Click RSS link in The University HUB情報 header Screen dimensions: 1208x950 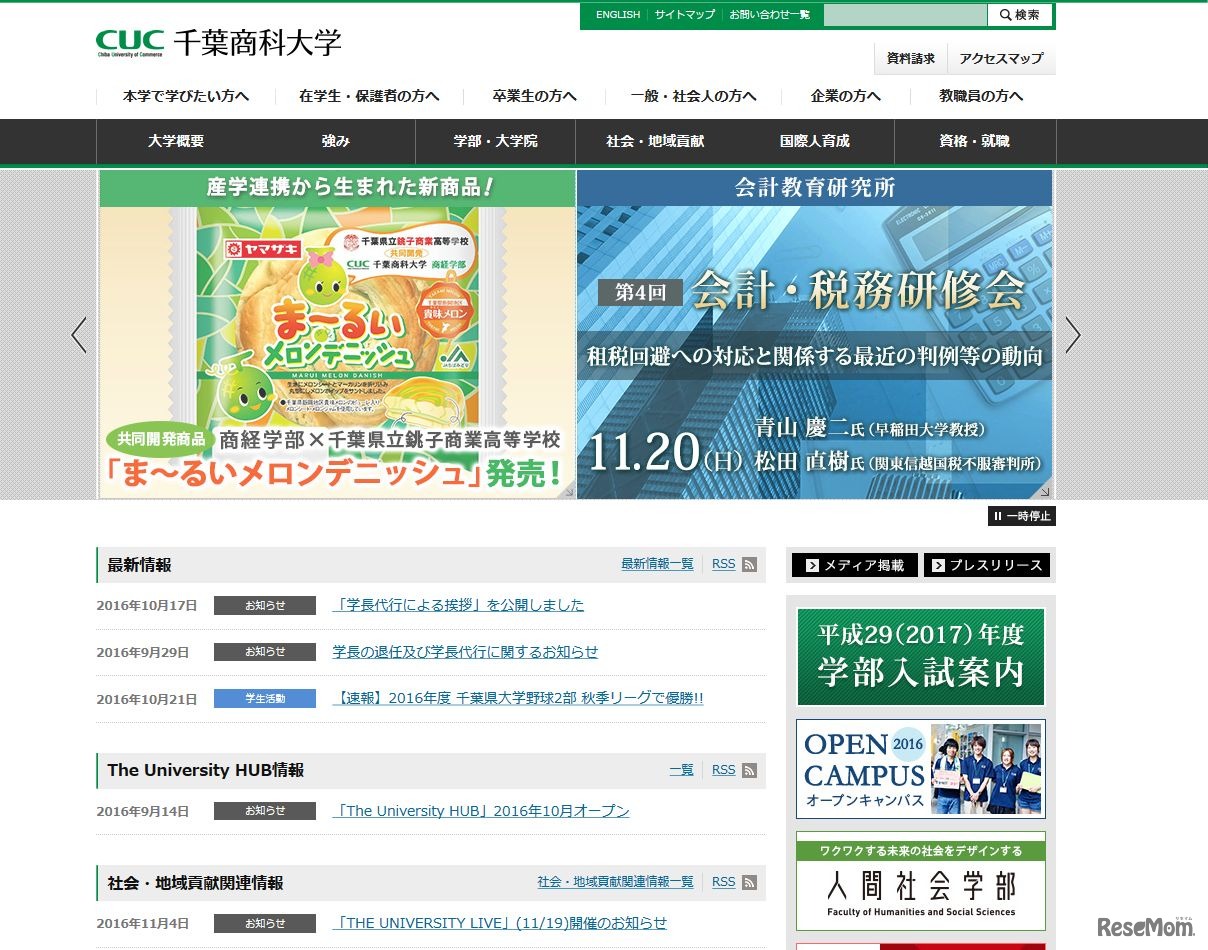tap(723, 770)
